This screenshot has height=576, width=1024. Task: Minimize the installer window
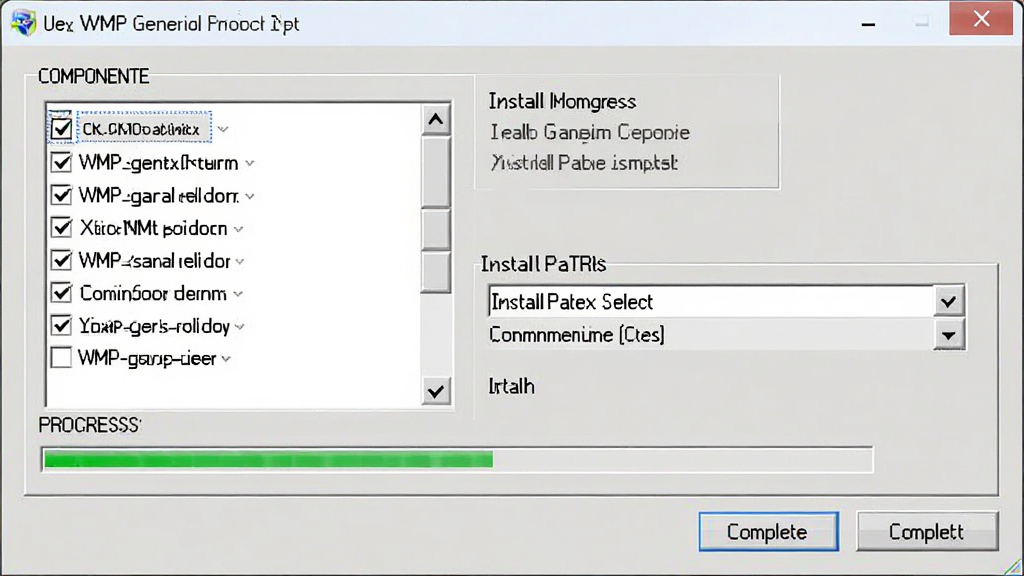(x=868, y=24)
